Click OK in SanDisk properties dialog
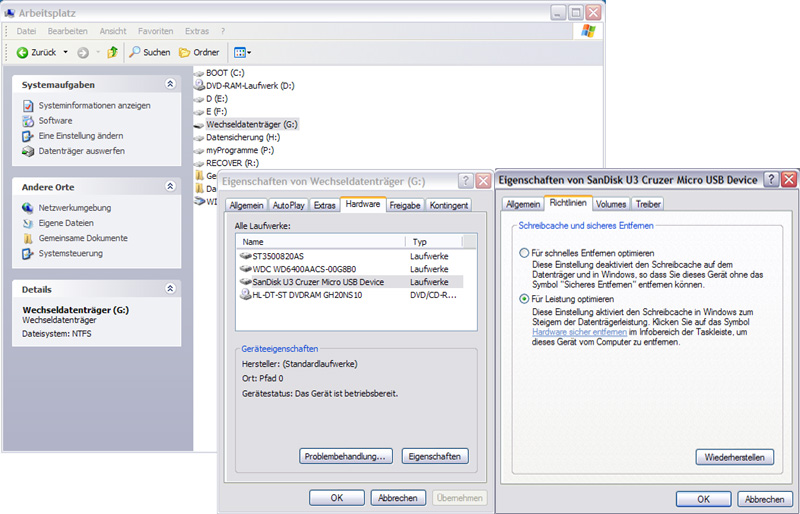The height and width of the screenshot is (514, 800). point(704,499)
